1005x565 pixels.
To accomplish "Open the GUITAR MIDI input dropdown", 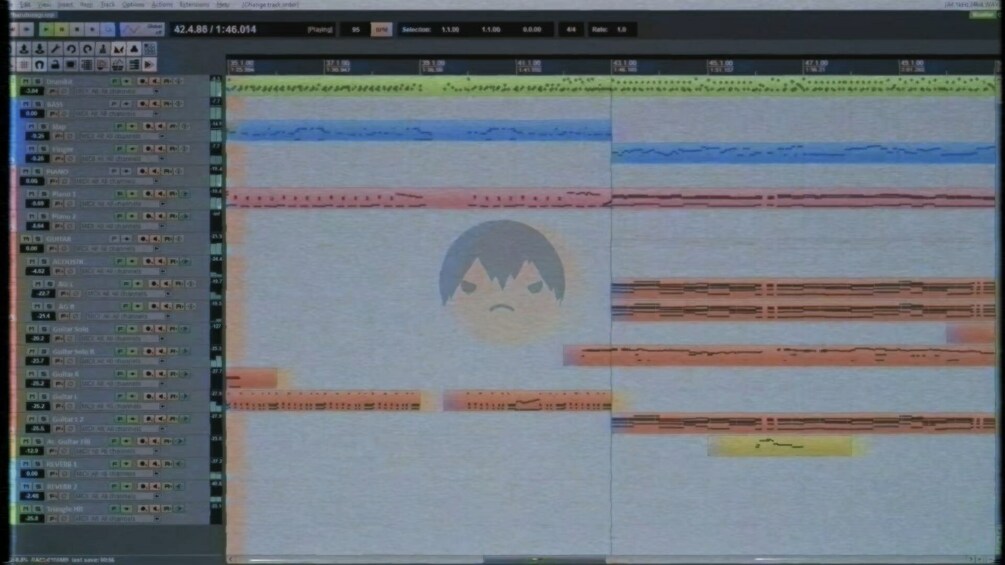I will coord(117,249).
